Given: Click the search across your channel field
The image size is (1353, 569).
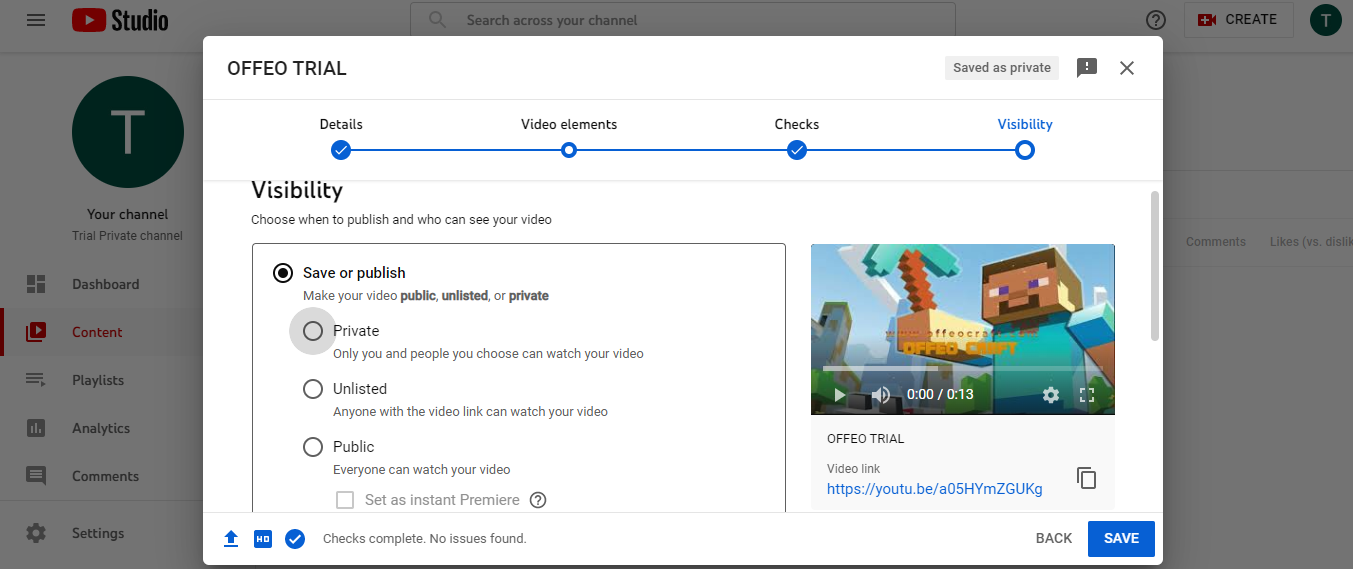Looking at the screenshot, I should 683,20.
